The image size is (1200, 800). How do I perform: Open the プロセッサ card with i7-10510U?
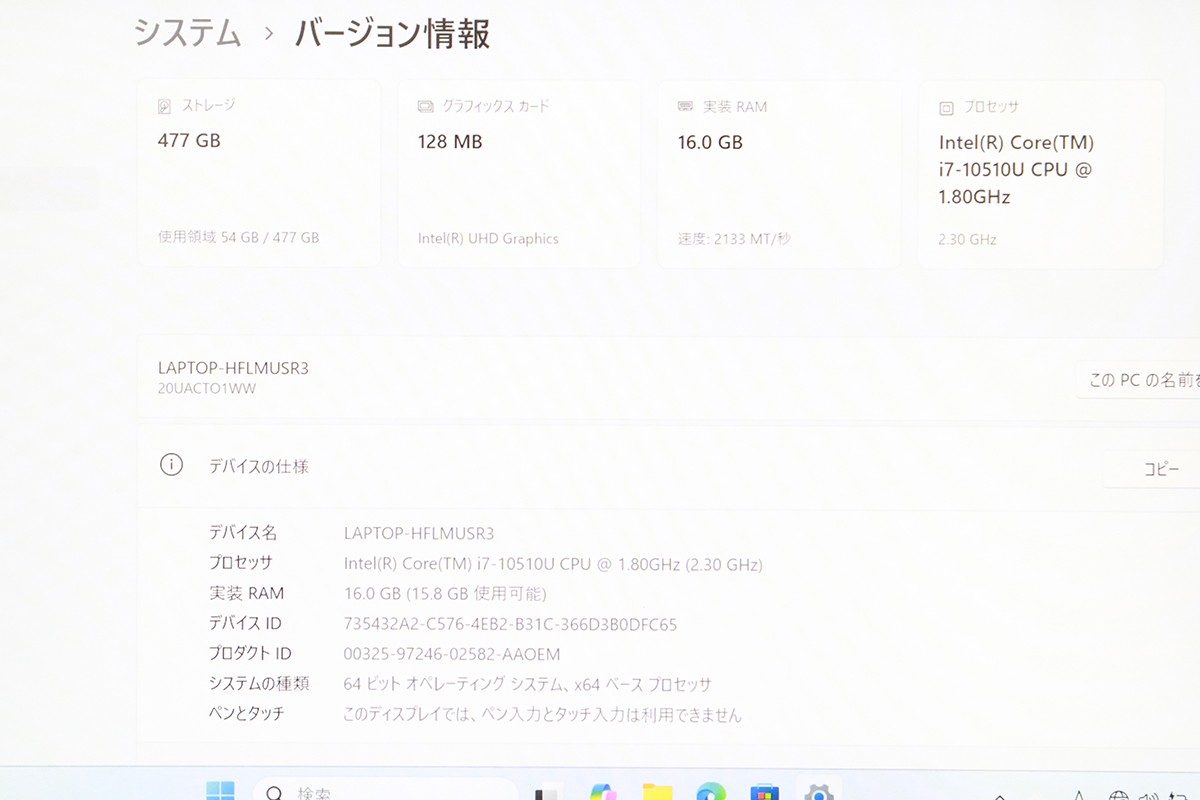[x=1040, y=174]
